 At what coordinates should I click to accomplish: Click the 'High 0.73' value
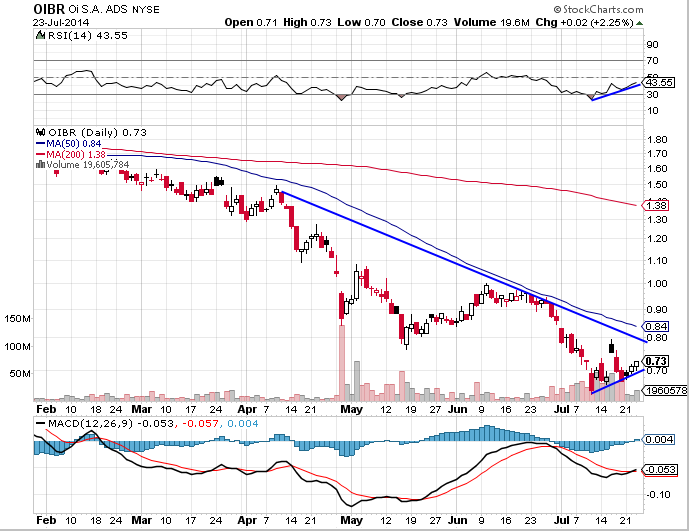(x=307, y=22)
